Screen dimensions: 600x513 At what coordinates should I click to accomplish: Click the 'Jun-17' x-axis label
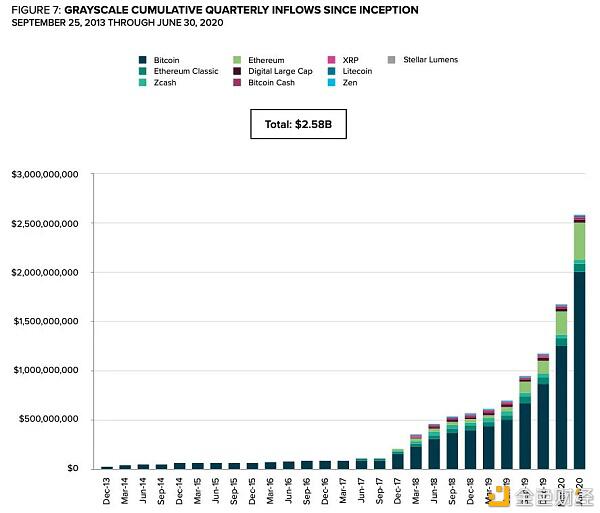pyautogui.click(x=361, y=490)
